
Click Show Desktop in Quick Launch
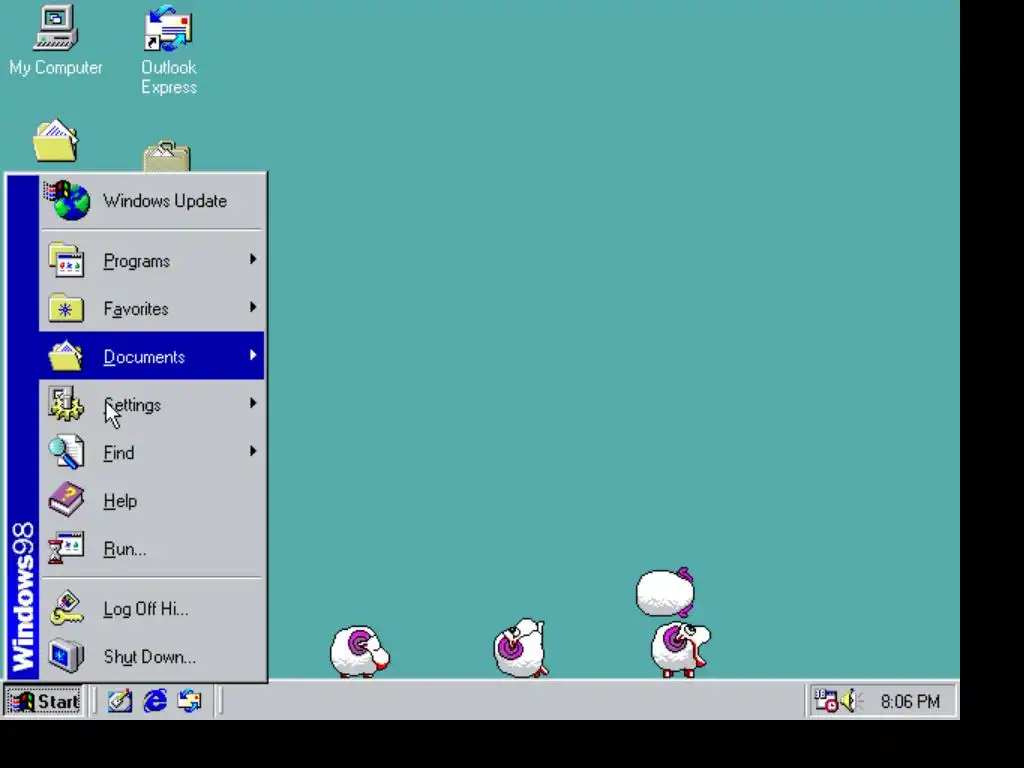pos(120,701)
